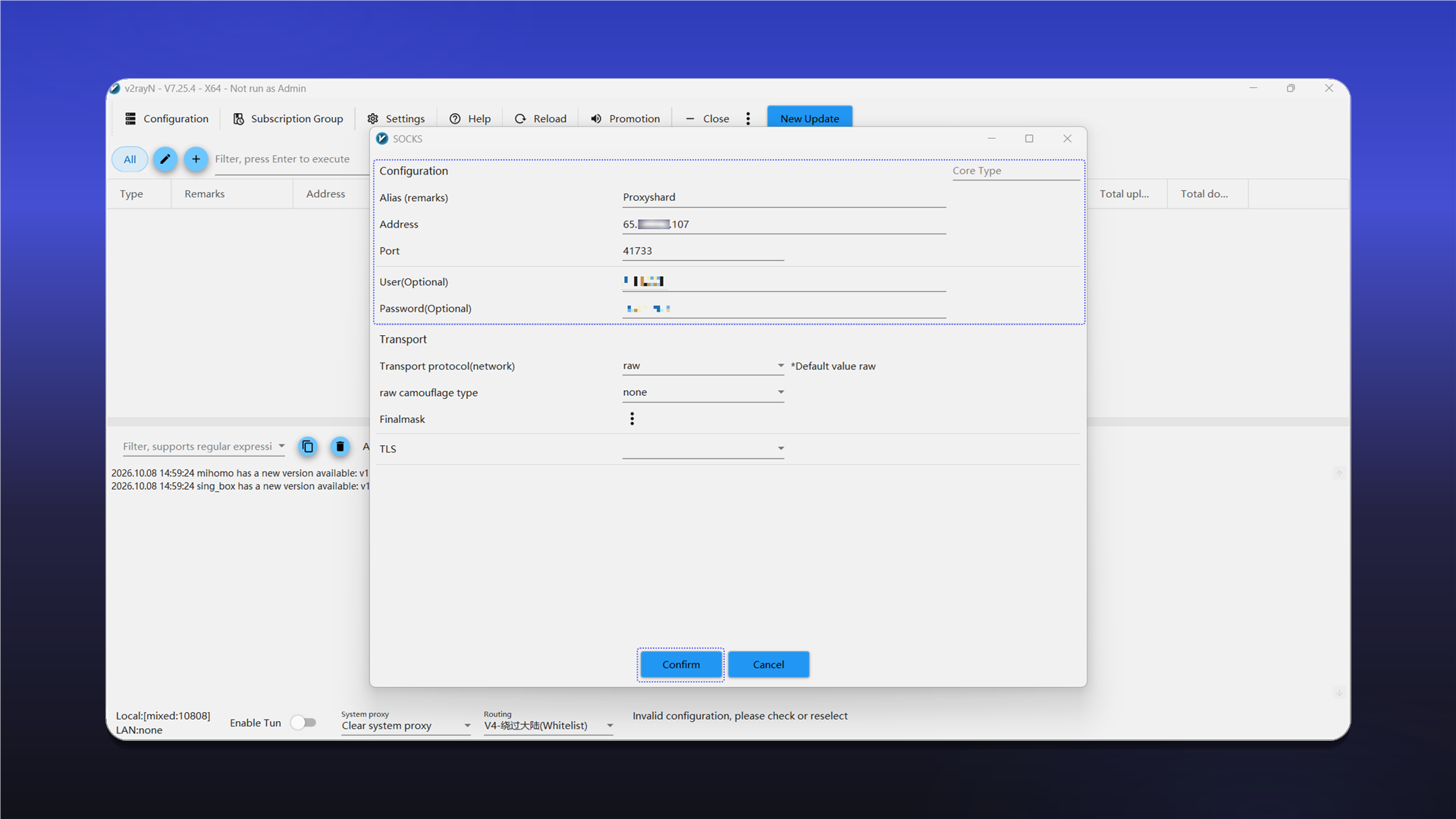
Task: Cancel the SOCKS dialog
Action: (x=769, y=665)
